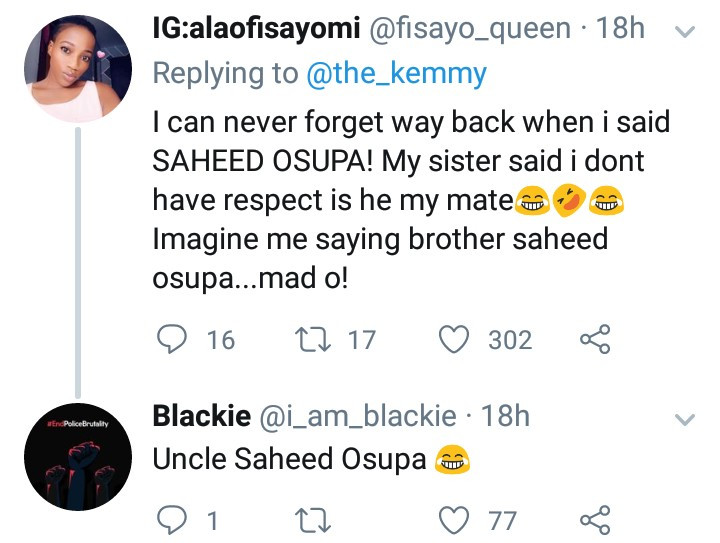Click the Blackie display name
This screenshot has height=543, width=720.
[x=202, y=416]
